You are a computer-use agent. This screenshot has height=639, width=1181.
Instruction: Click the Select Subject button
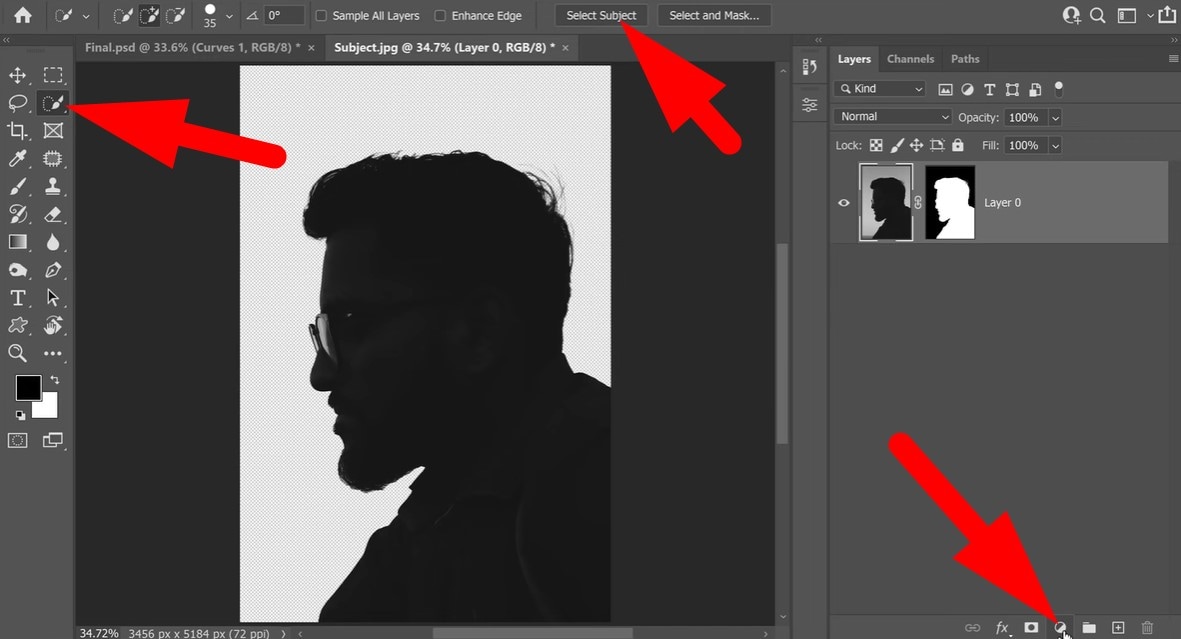(x=601, y=15)
